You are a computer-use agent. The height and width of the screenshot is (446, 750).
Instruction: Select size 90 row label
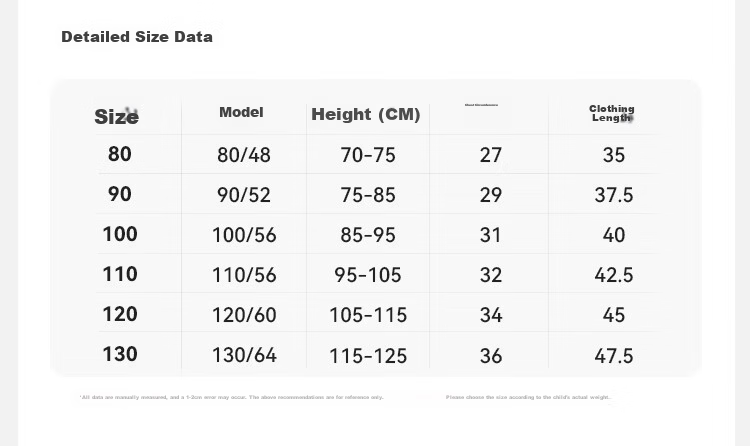click(x=120, y=194)
